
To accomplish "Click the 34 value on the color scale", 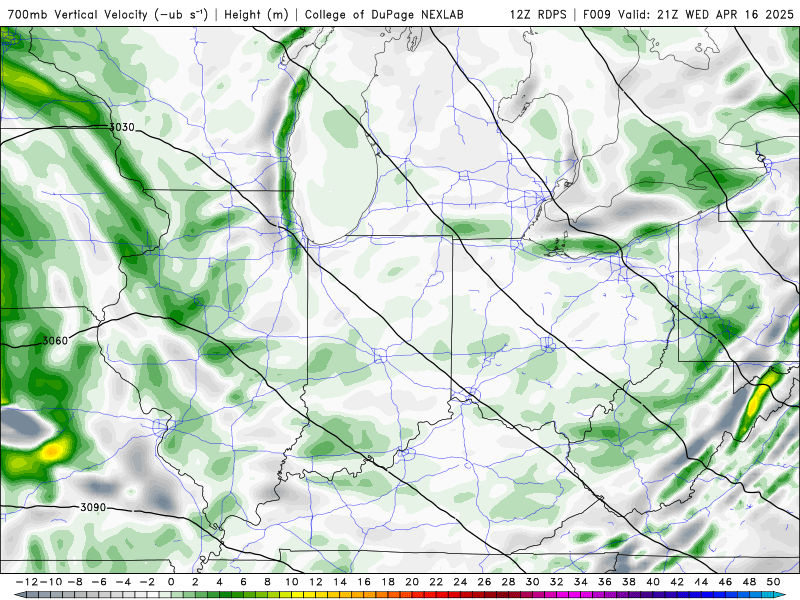I will coord(581,582).
